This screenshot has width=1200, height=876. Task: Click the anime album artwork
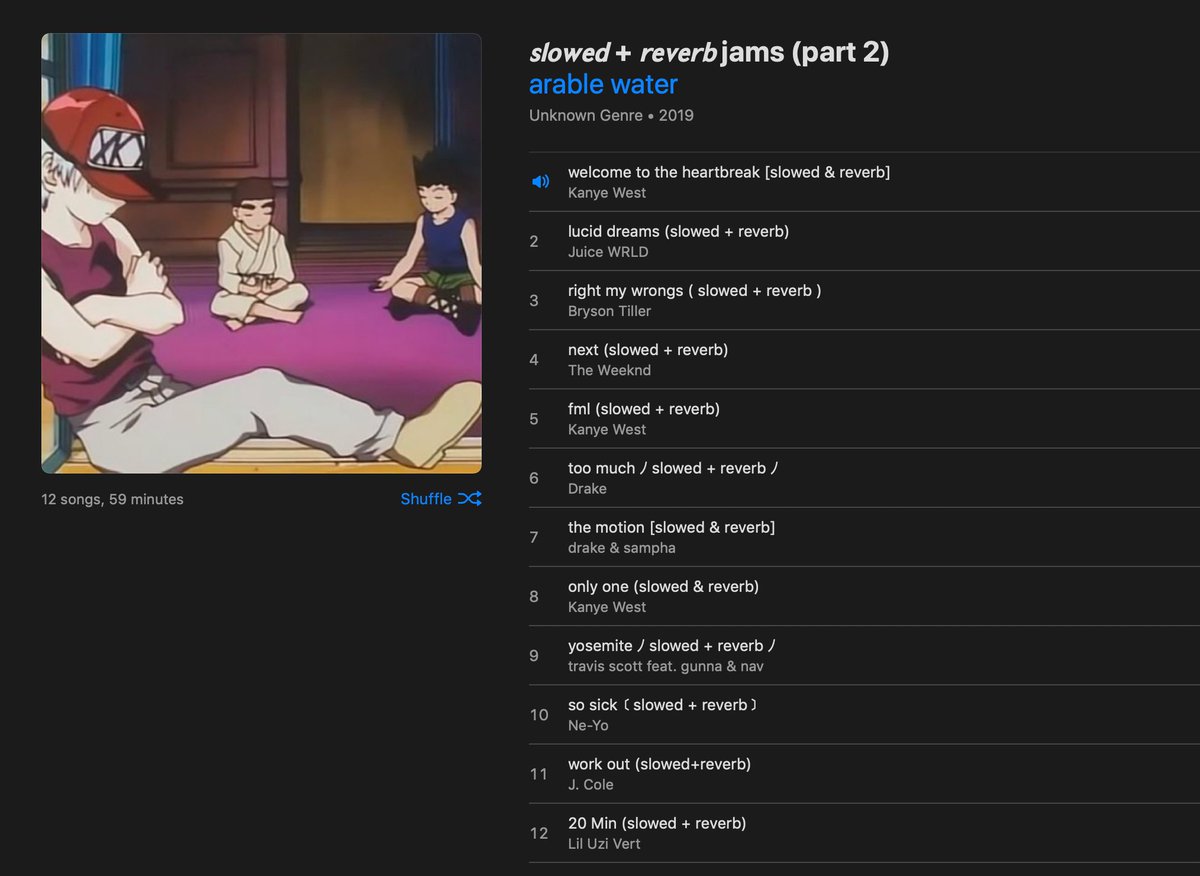point(261,253)
